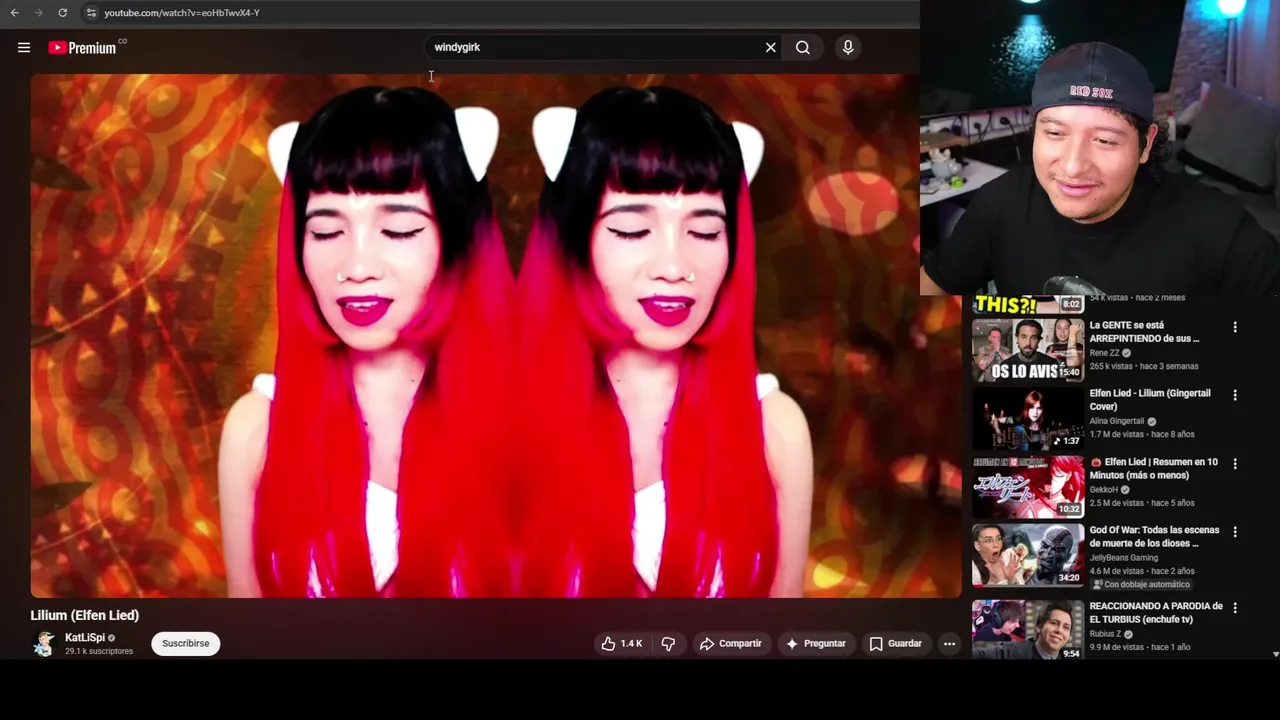Open the YouTube hamburger guide menu
The image size is (1280, 720).
[24, 47]
